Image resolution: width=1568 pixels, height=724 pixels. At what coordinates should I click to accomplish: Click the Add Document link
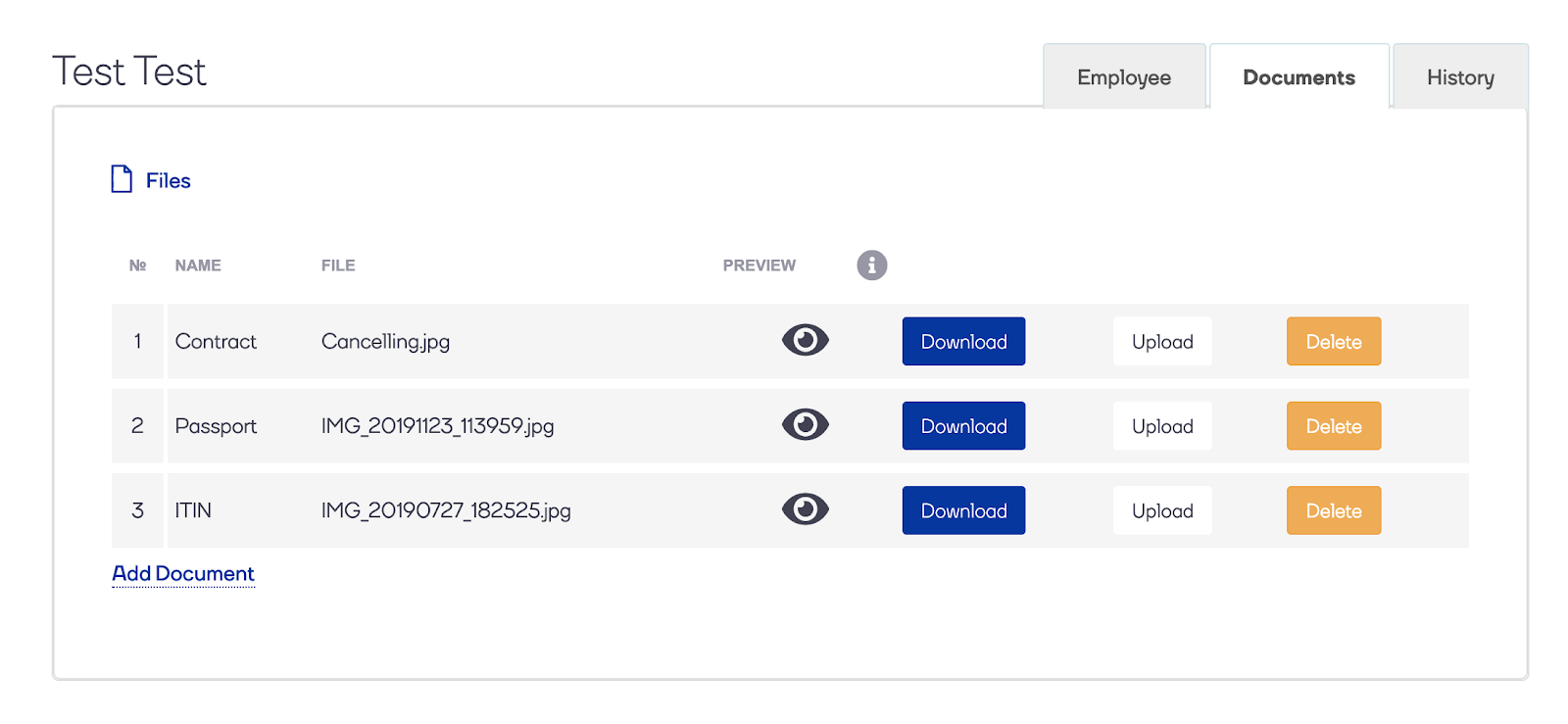(x=183, y=573)
